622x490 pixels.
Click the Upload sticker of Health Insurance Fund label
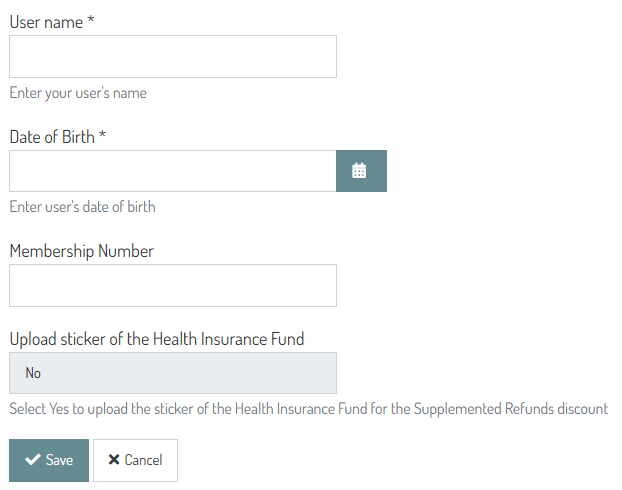click(157, 339)
